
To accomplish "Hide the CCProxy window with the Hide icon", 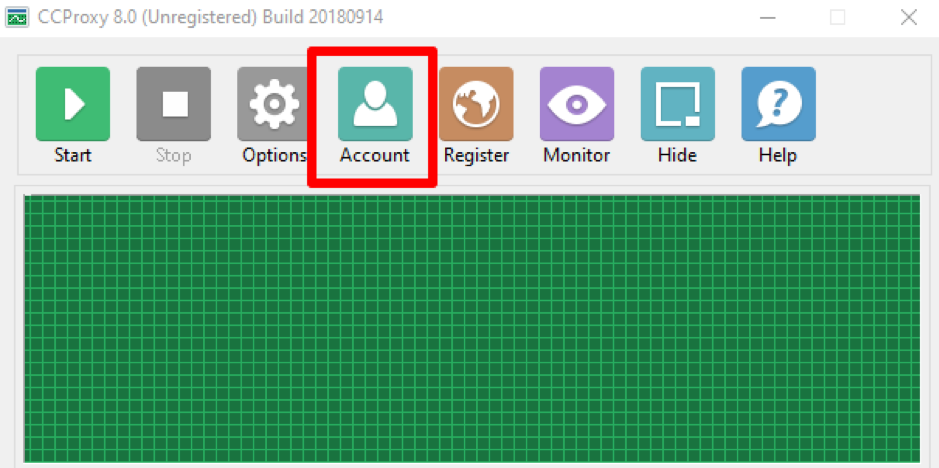I will (678, 104).
